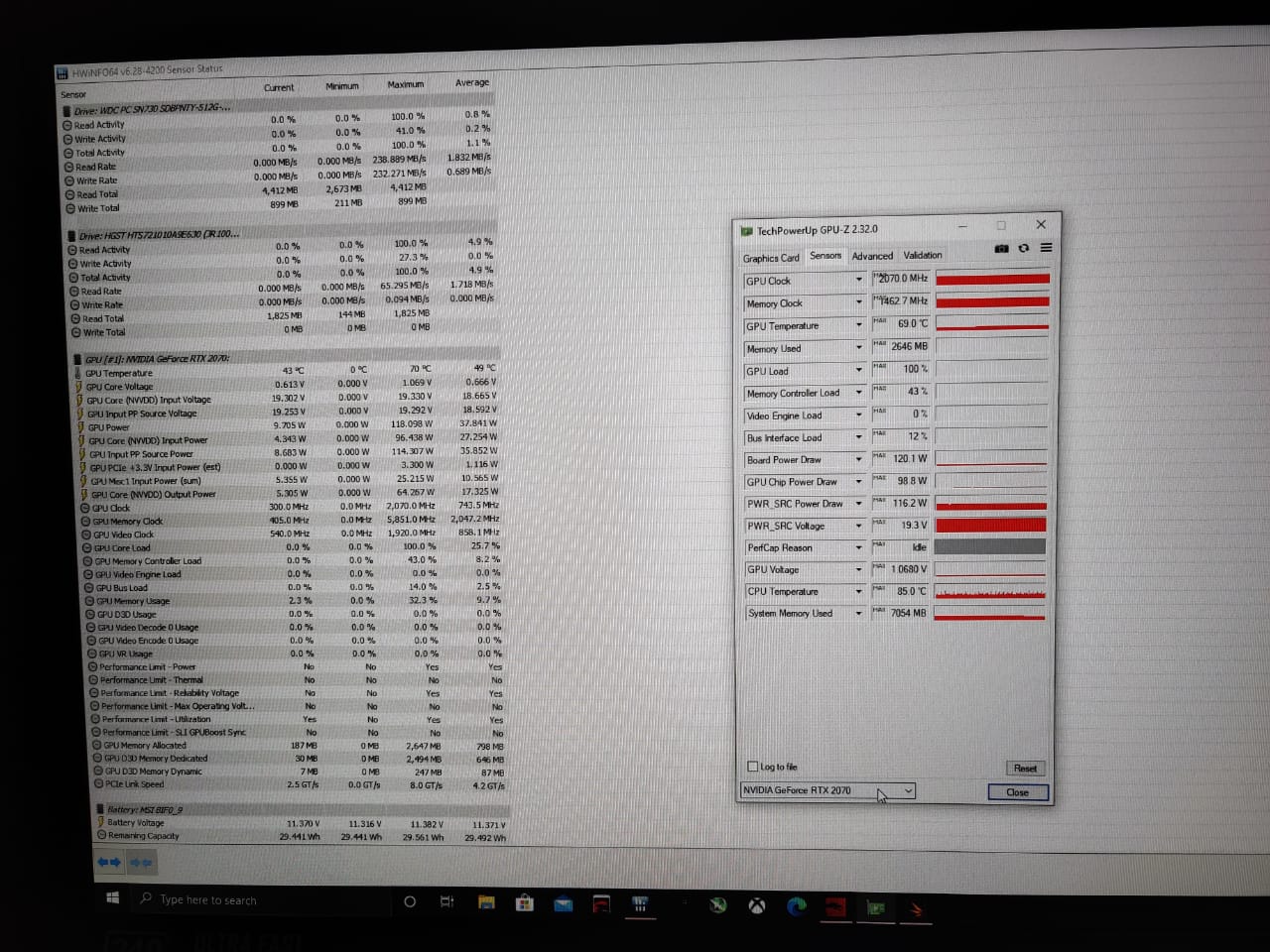Open the Memory Clock sensor dropdown
The image size is (1270, 952).
click(859, 302)
